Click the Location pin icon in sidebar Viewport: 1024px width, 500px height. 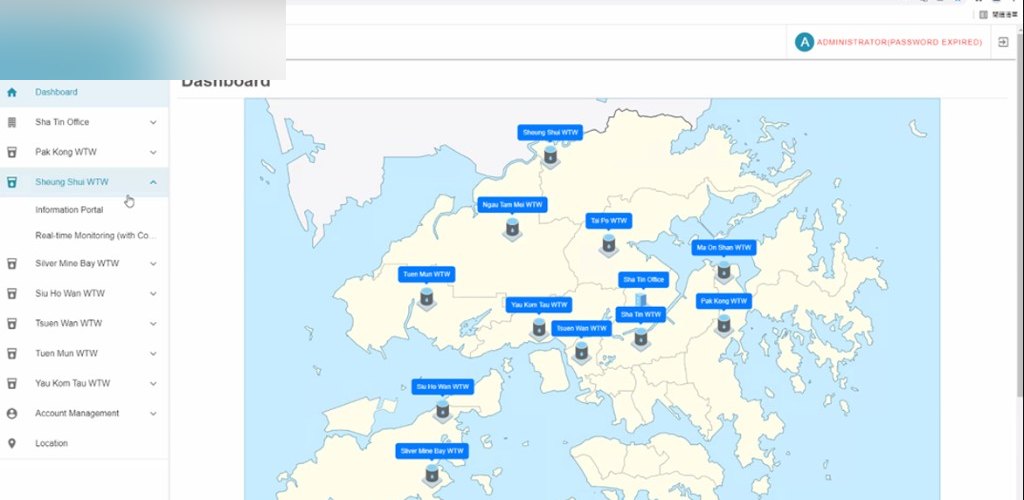(x=12, y=443)
